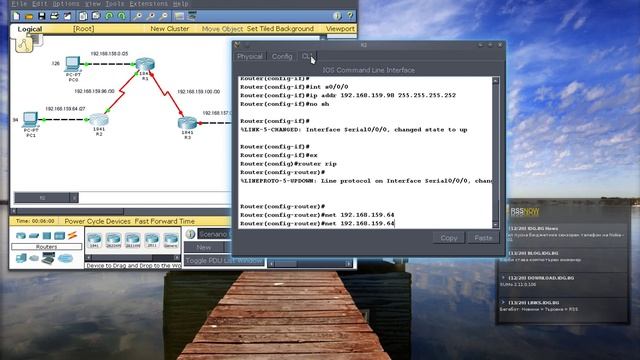This screenshot has width=640, height=360.
Task: Click Set Tiled Background
Action: pyautogui.click(x=280, y=29)
